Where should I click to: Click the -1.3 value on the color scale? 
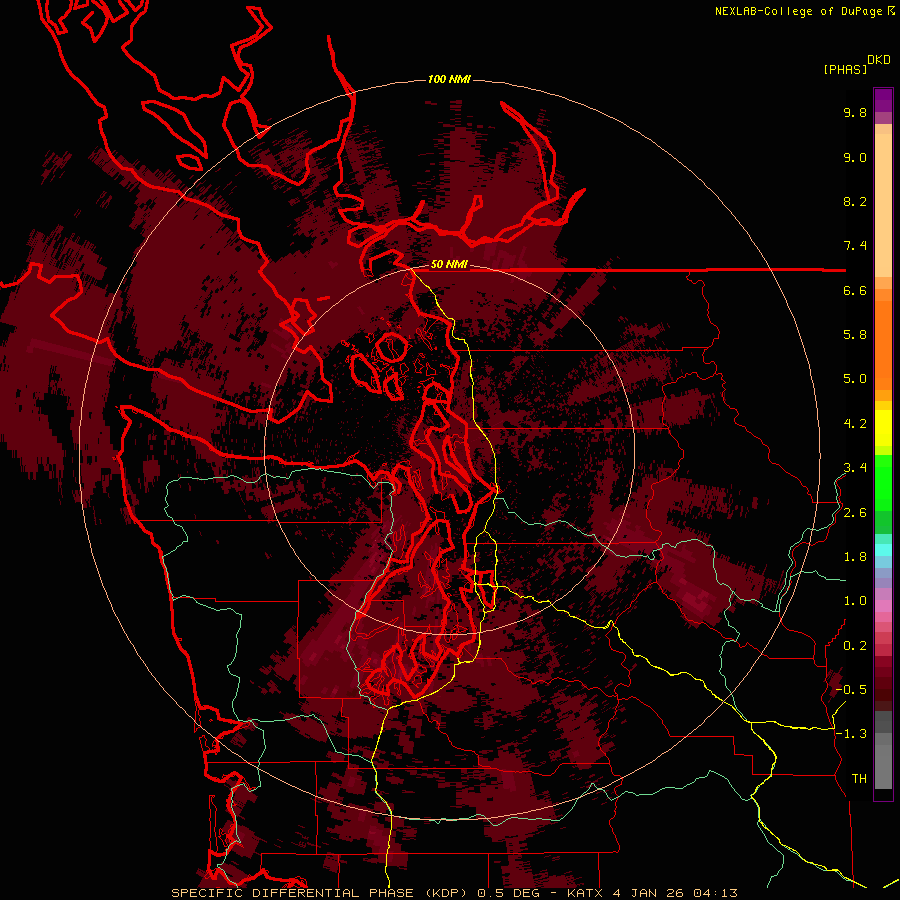click(851, 734)
